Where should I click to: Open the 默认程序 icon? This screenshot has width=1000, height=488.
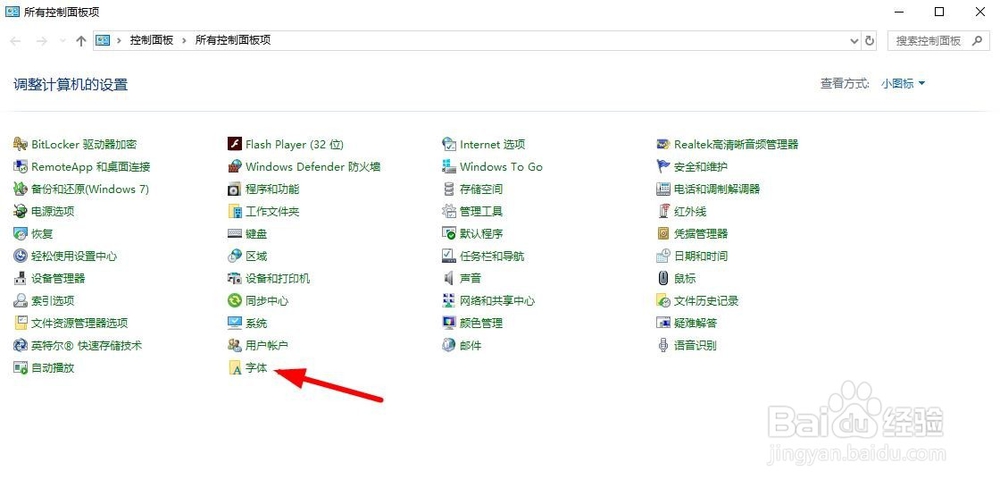pyautogui.click(x=449, y=234)
